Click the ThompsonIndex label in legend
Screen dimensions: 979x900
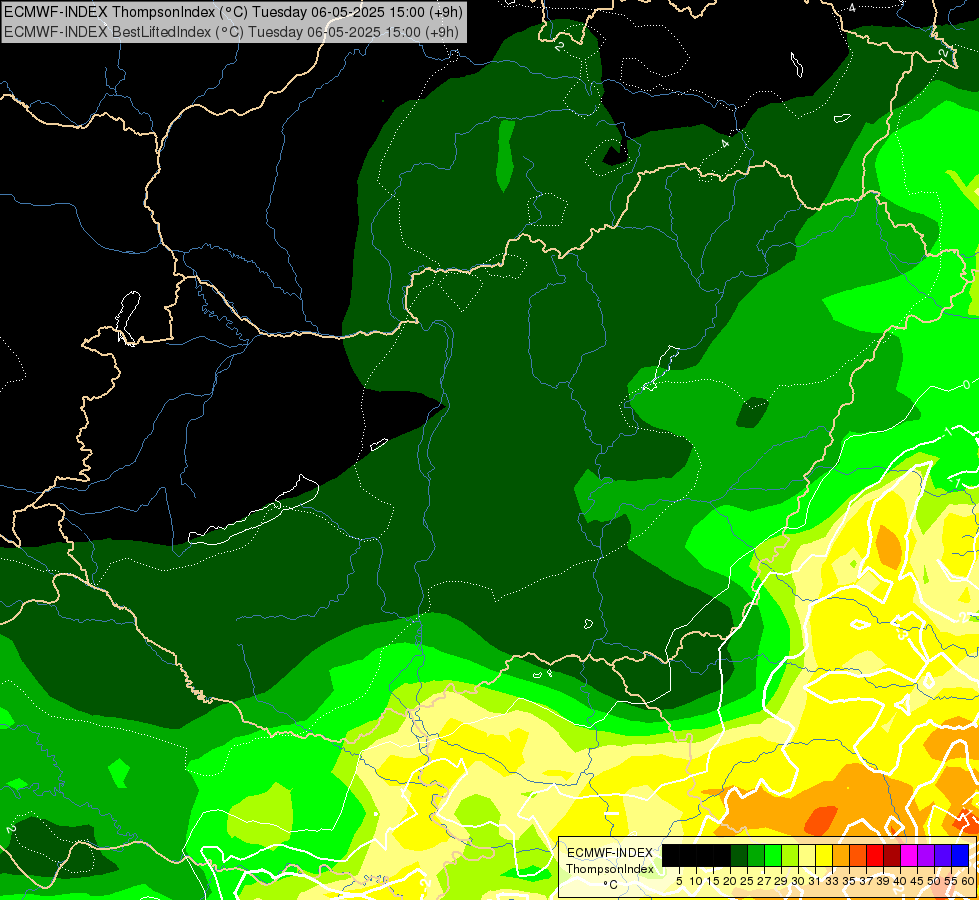pyautogui.click(x=610, y=869)
